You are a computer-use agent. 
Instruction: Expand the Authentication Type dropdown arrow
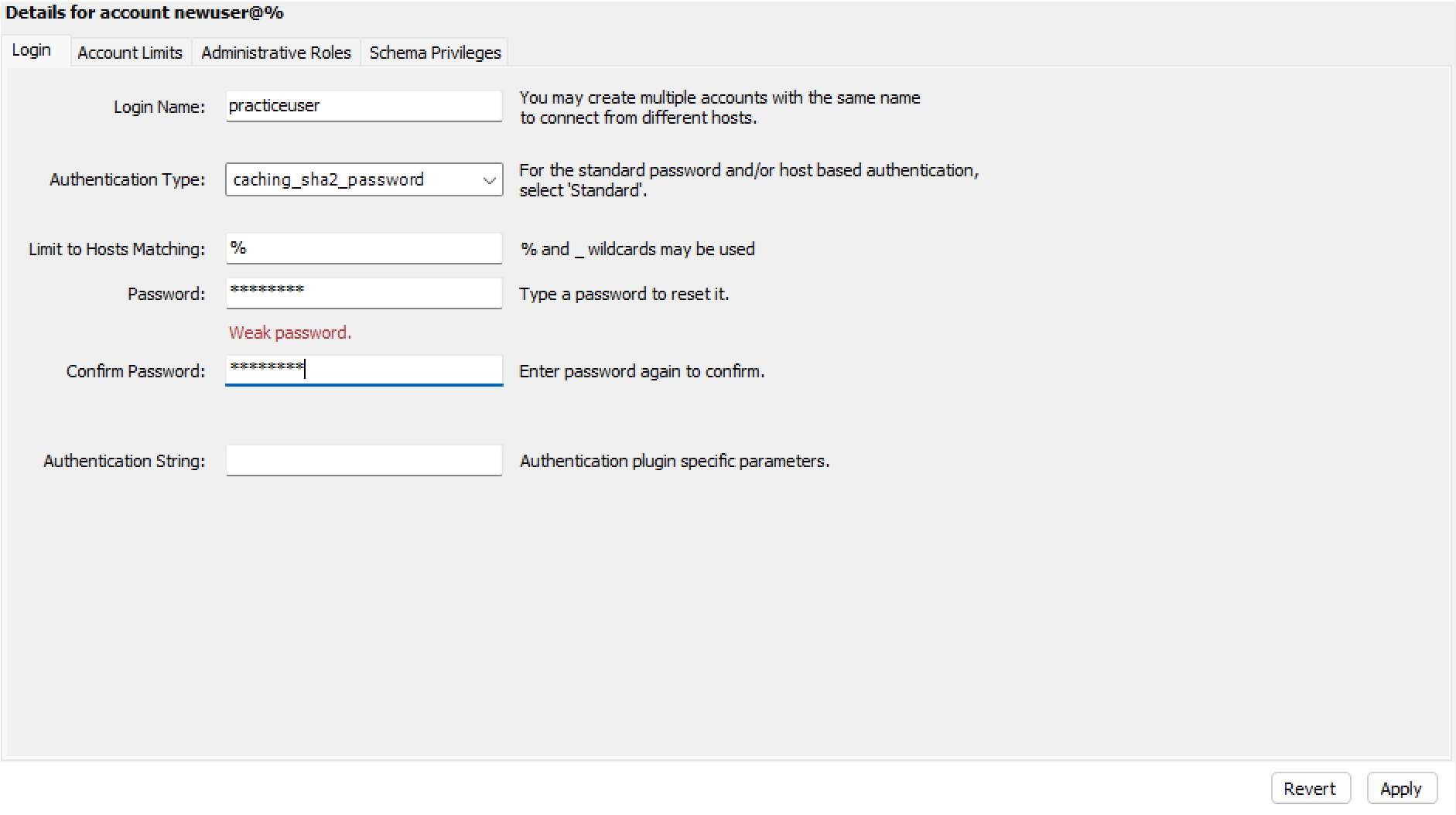point(489,180)
